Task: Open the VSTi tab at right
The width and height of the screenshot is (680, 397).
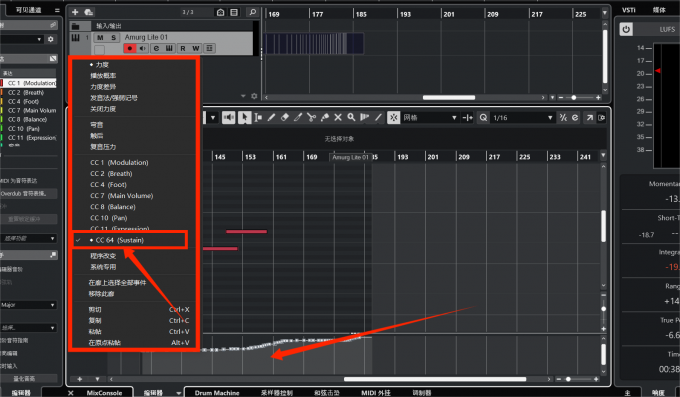Action: pos(629,10)
